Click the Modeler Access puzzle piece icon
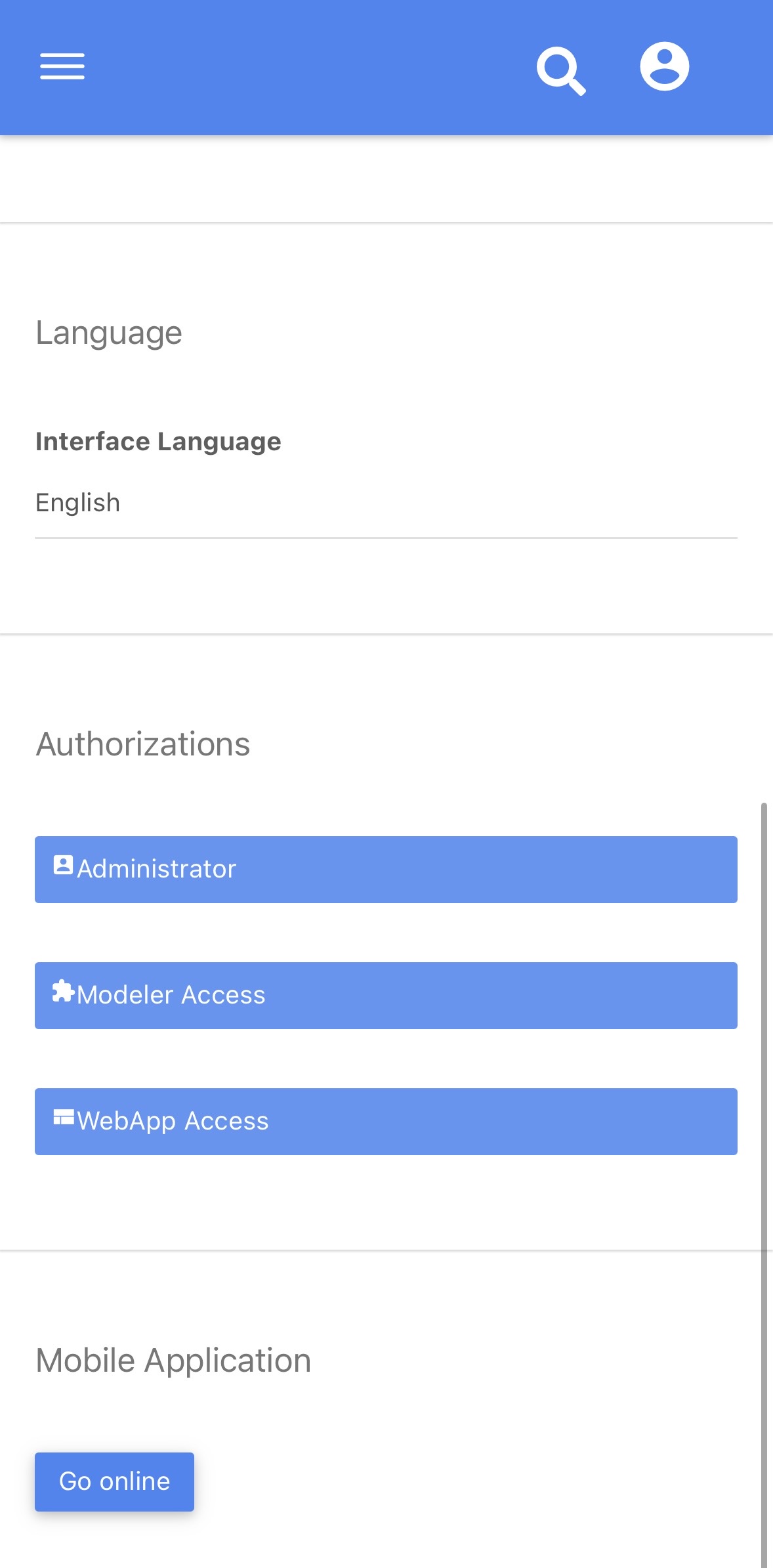The height and width of the screenshot is (1568, 773). (x=63, y=991)
